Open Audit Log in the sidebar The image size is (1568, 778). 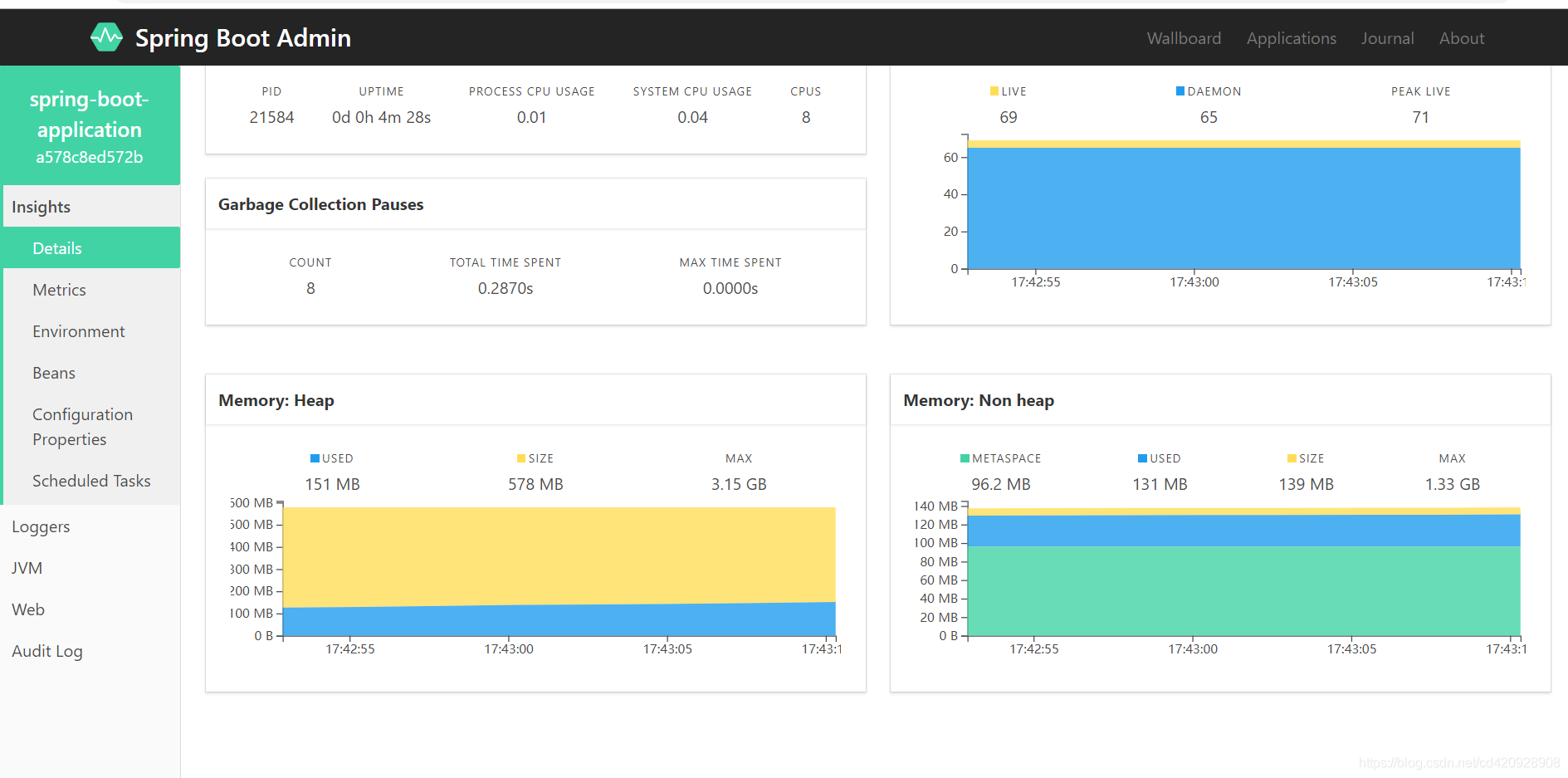(90, 651)
